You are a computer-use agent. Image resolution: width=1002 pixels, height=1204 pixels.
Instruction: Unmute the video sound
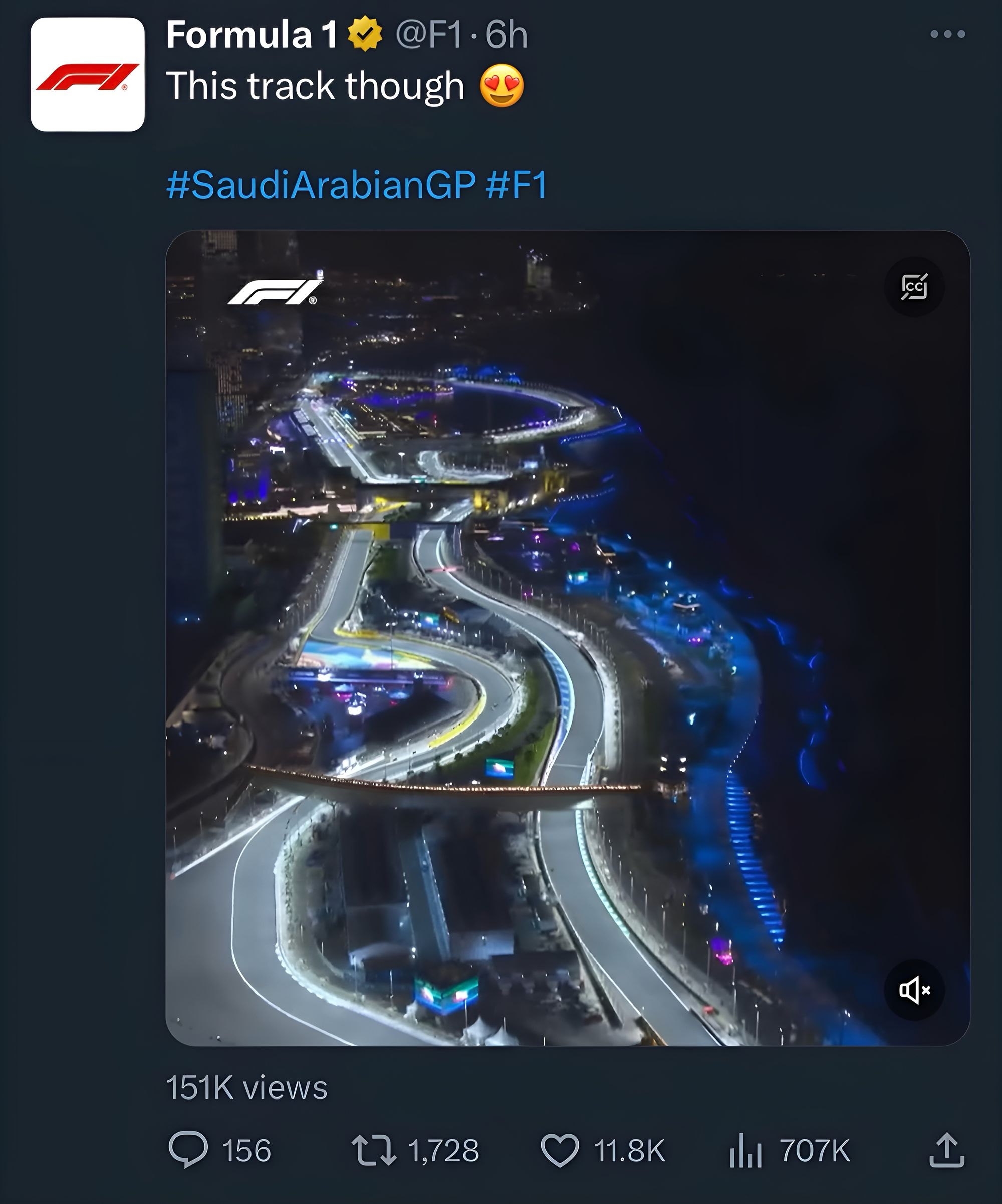(914, 990)
